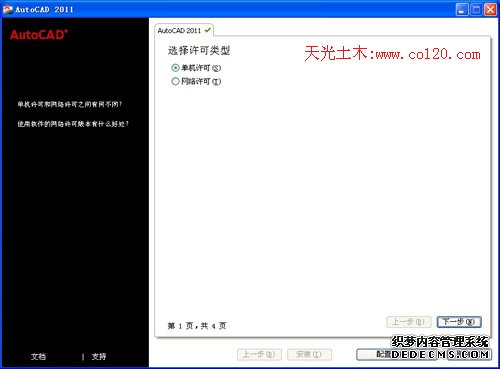Maximize the AutoCAD 2011 installer window

[476, 10]
